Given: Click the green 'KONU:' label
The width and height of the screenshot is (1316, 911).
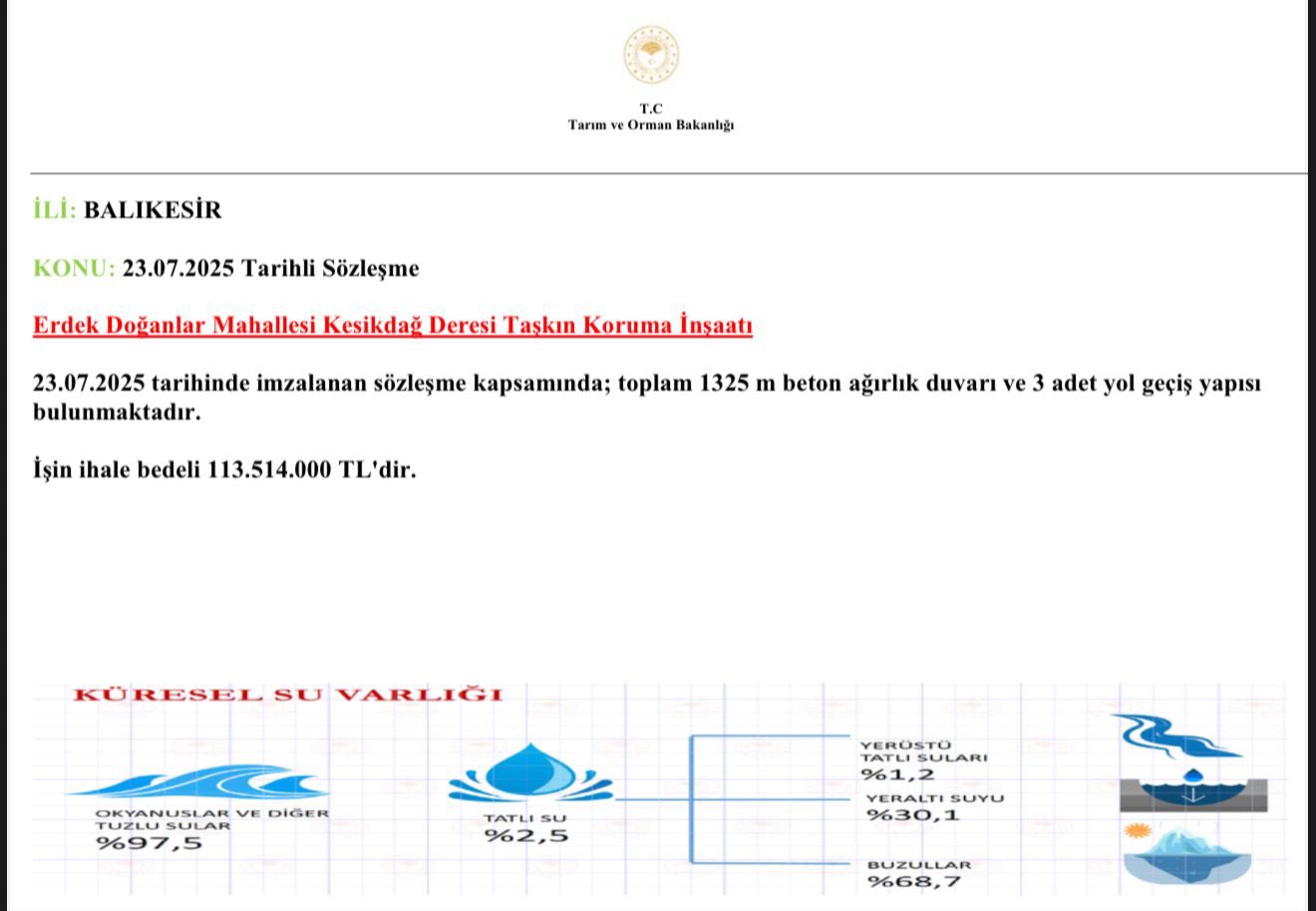Looking at the screenshot, I should point(75,268).
